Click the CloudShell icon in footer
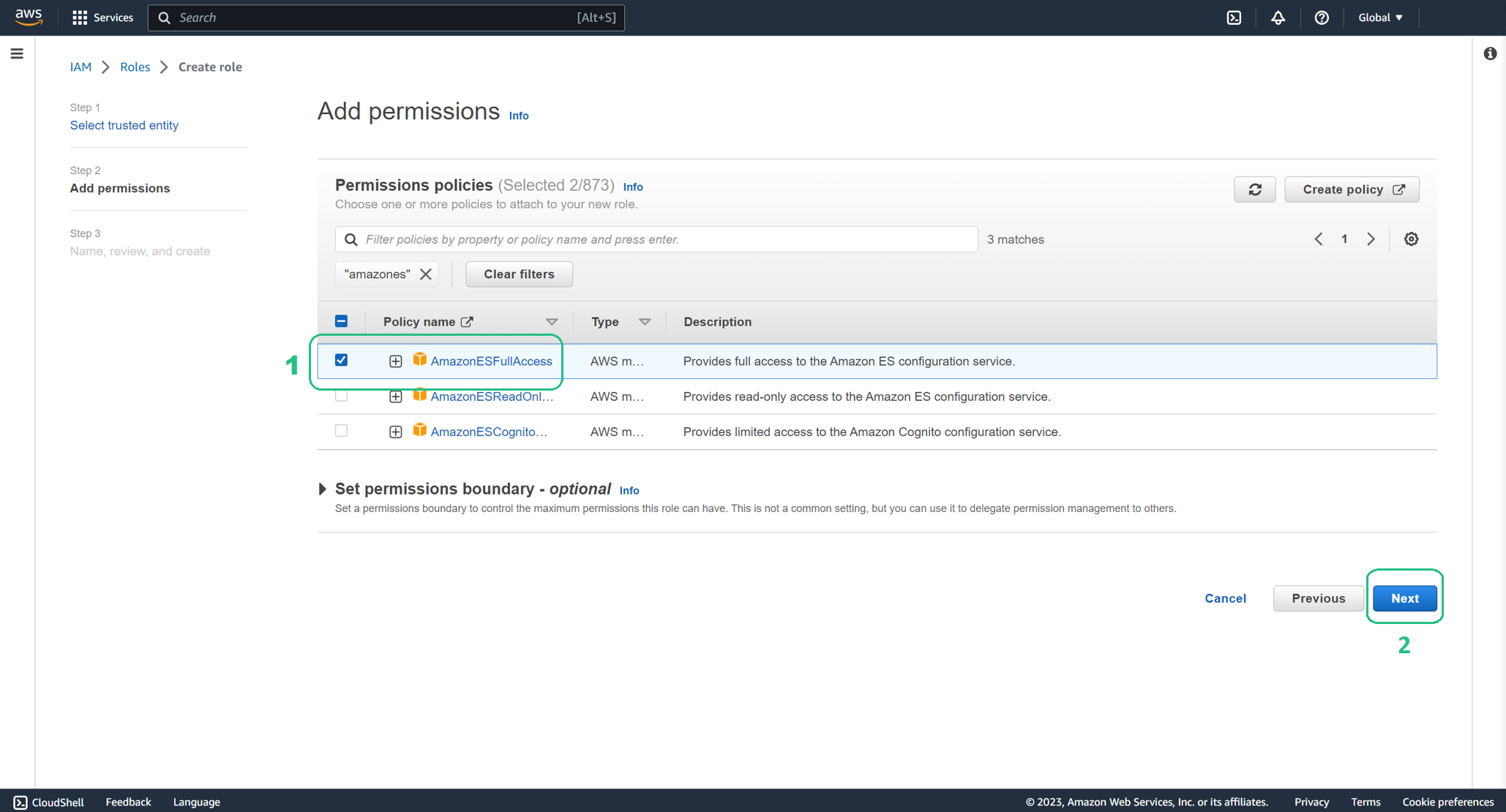 [x=20, y=802]
